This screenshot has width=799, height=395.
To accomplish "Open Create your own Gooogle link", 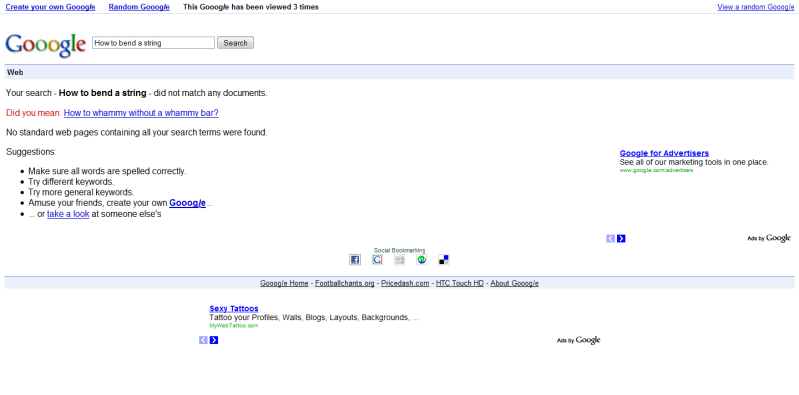I will (50, 7).
